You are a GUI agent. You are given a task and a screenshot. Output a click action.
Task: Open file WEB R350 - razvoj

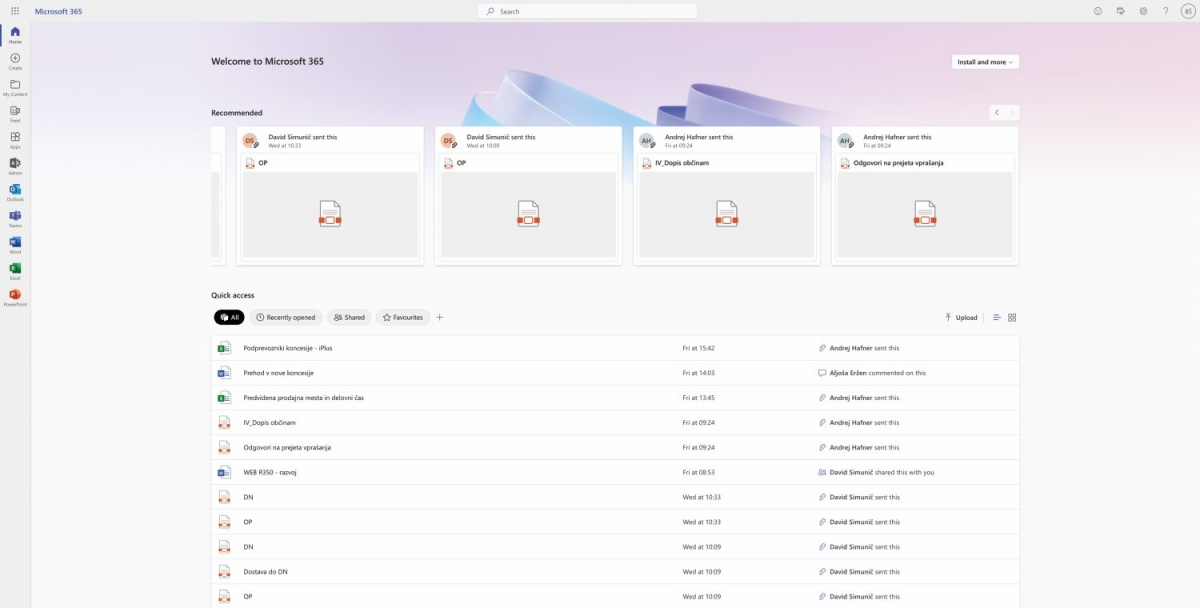[272, 472]
